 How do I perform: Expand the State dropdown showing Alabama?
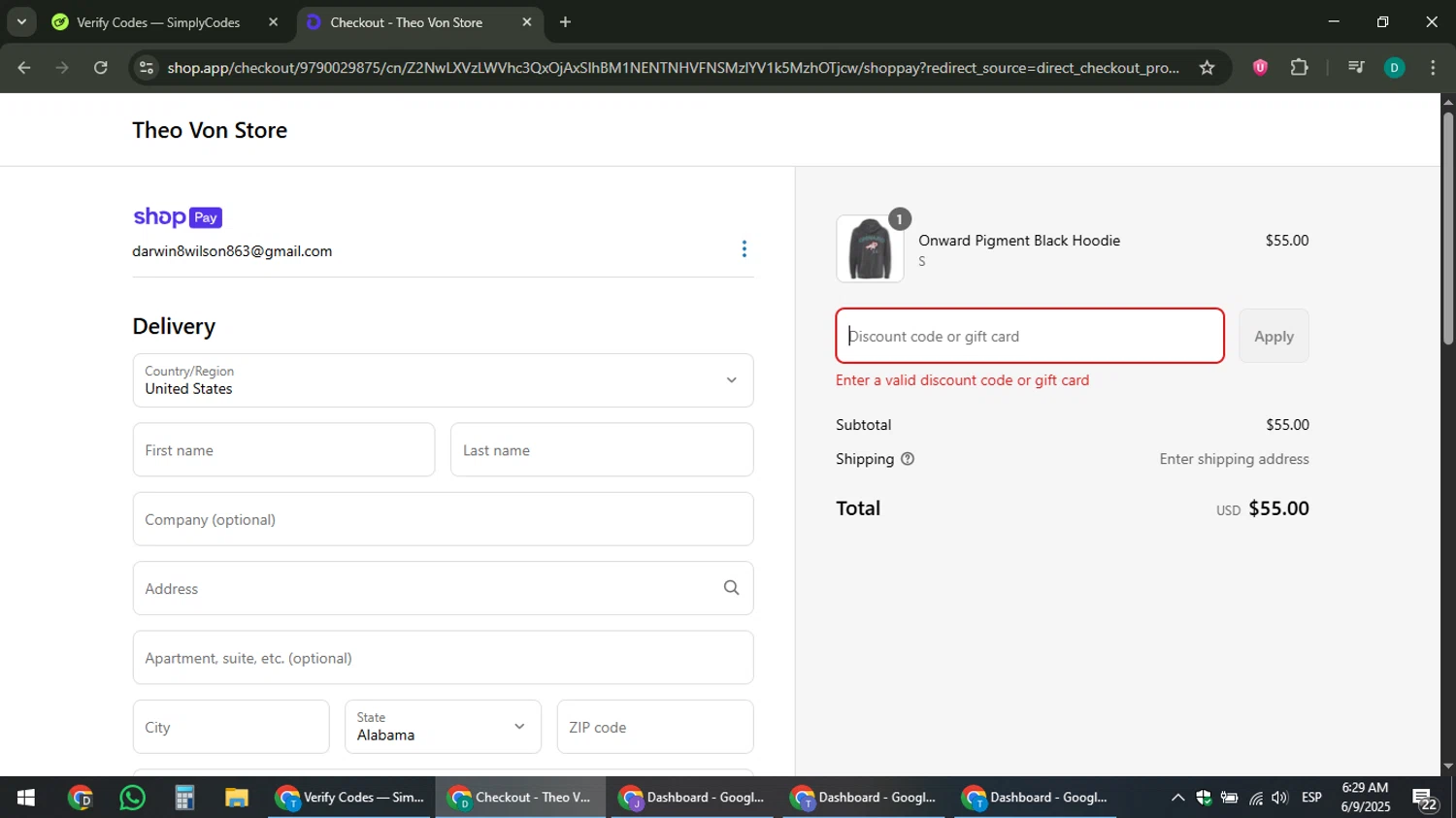click(443, 727)
